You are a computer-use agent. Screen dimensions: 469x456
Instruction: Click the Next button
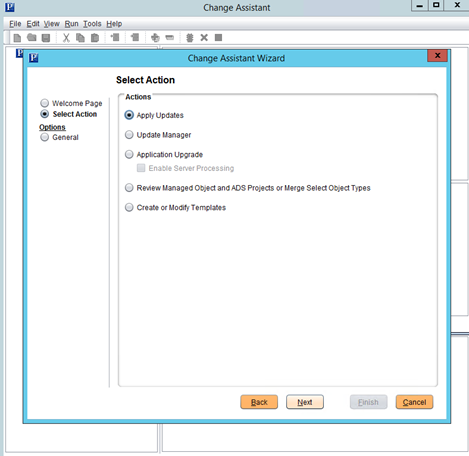click(x=305, y=402)
